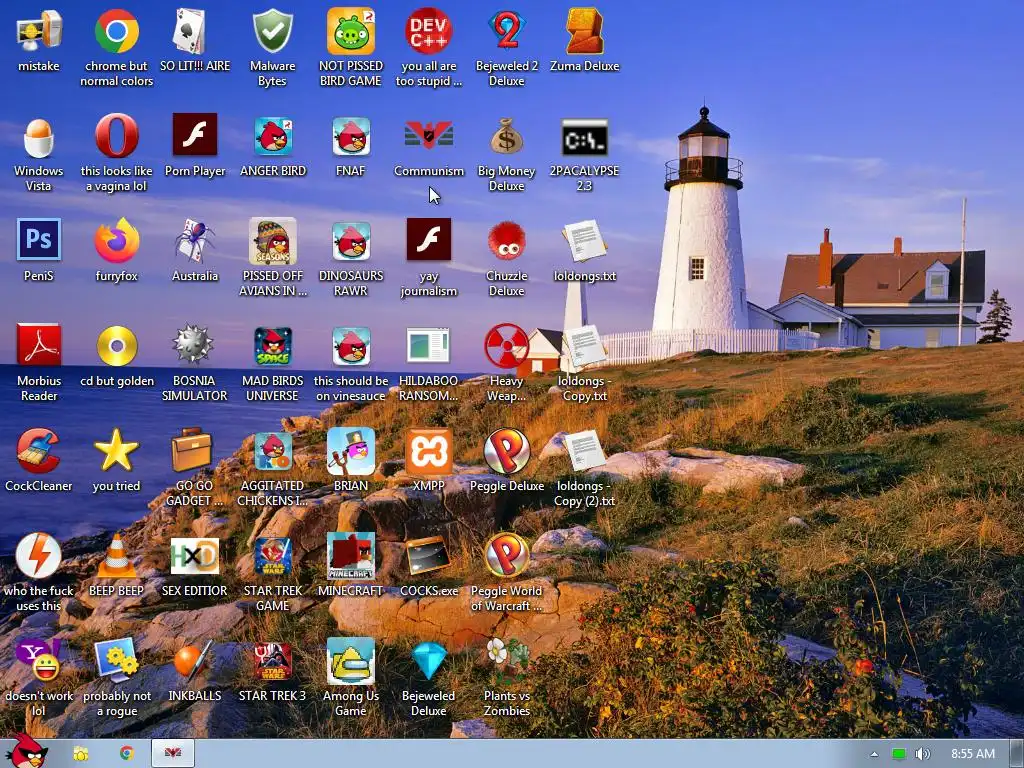The height and width of the screenshot is (768, 1024).
Task: Click the 8:55 AM taskbar clock
Action: click(972, 754)
